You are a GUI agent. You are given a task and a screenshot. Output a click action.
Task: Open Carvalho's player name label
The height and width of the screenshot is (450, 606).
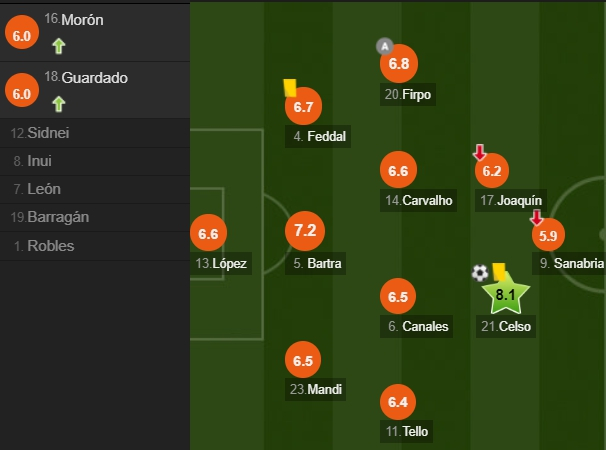pyautogui.click(x=418, y=201)
